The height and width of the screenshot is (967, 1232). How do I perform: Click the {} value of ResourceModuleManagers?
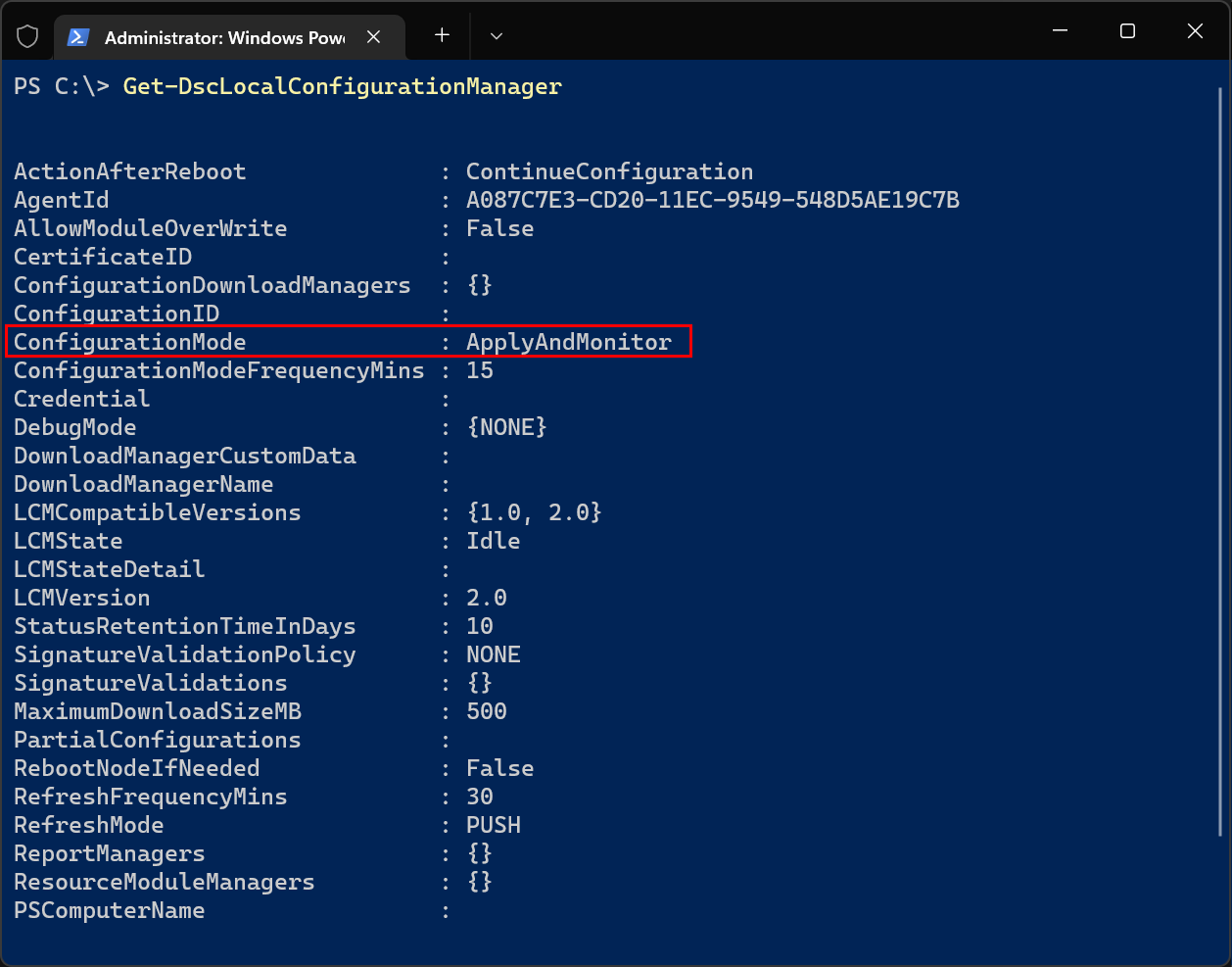480,882
